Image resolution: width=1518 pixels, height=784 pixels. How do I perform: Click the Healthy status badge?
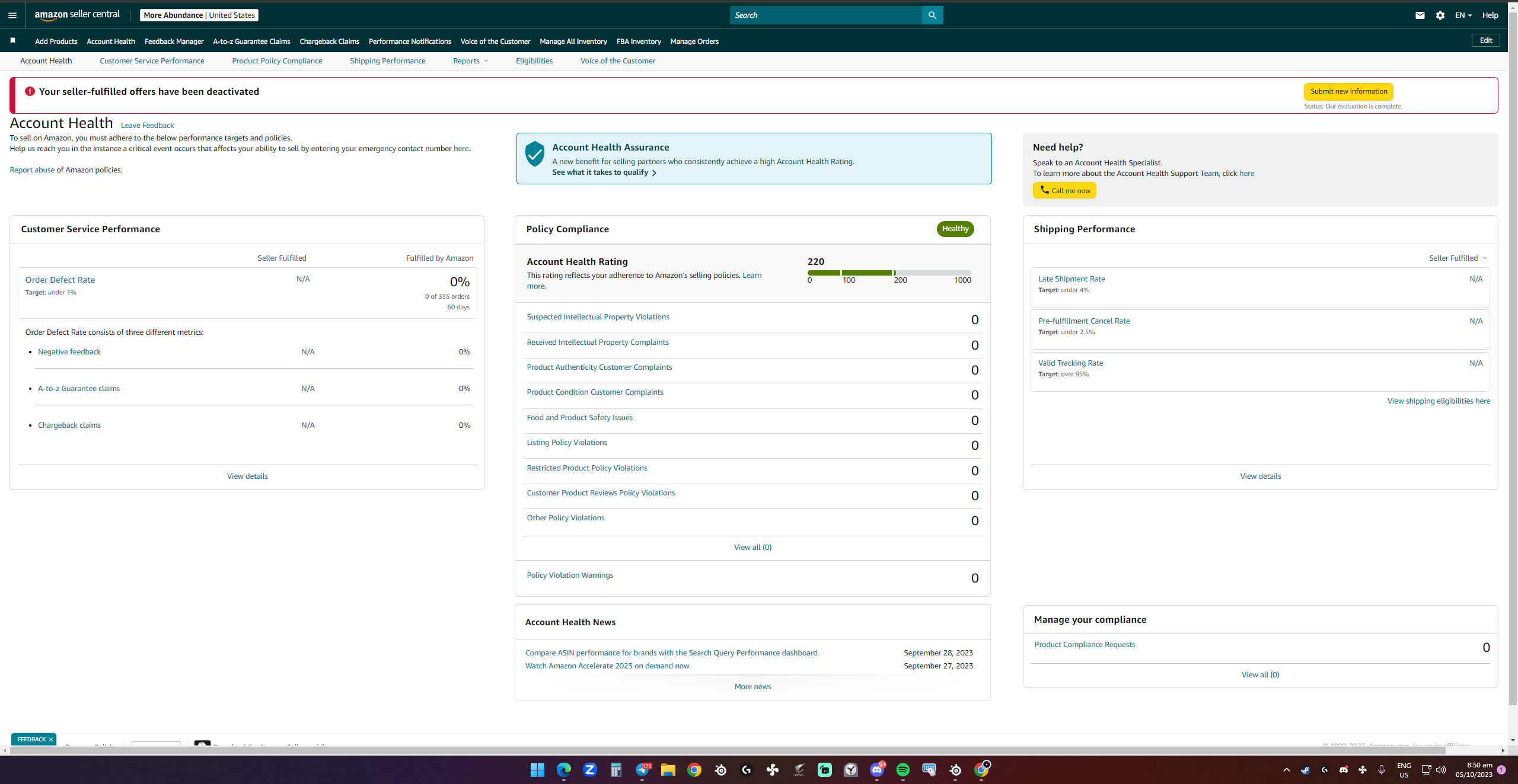(955, 229)
